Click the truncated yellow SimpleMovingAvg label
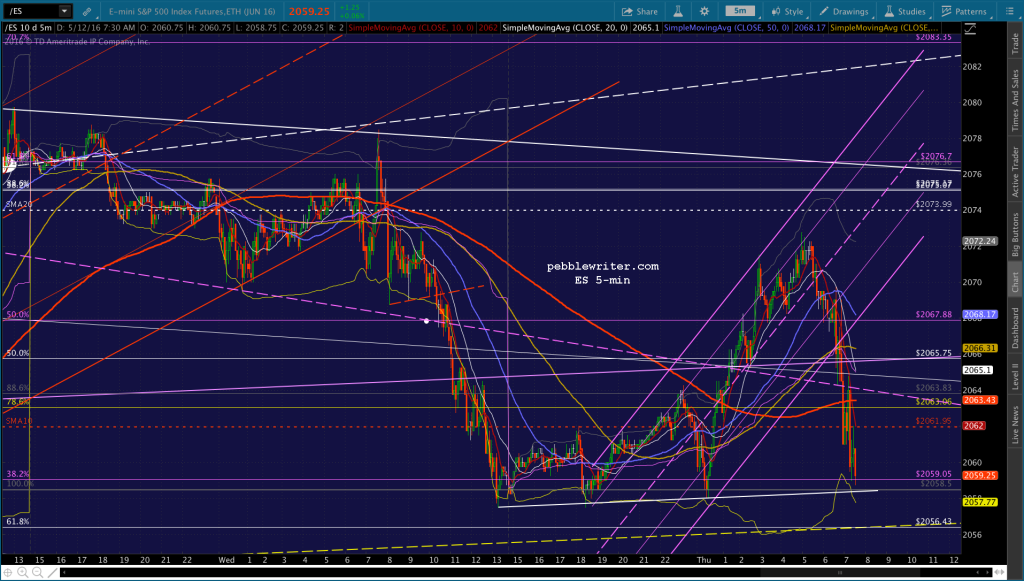Screen dimensions: 1024x581 tap(885, 28)
